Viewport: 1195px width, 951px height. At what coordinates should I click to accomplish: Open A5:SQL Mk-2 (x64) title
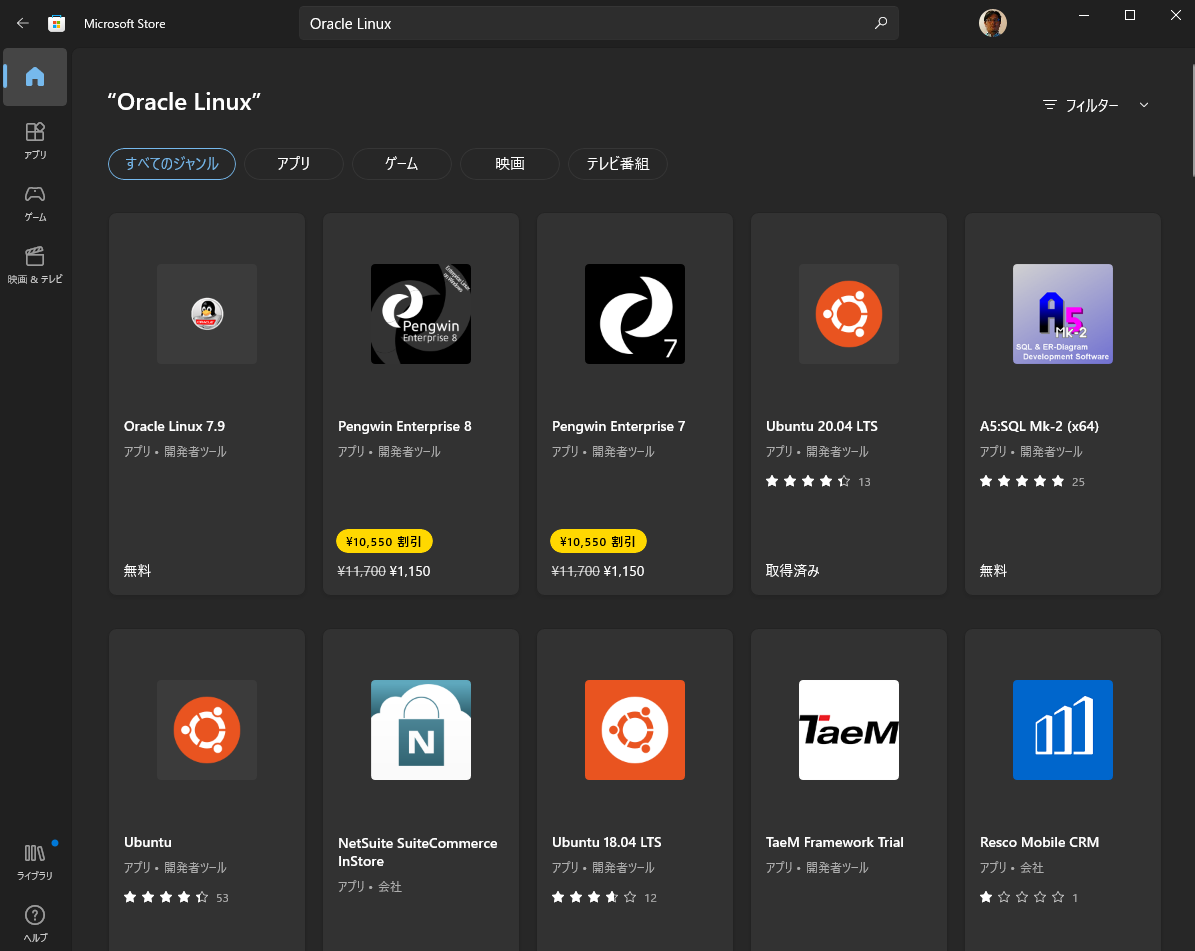pos(1039,427)
